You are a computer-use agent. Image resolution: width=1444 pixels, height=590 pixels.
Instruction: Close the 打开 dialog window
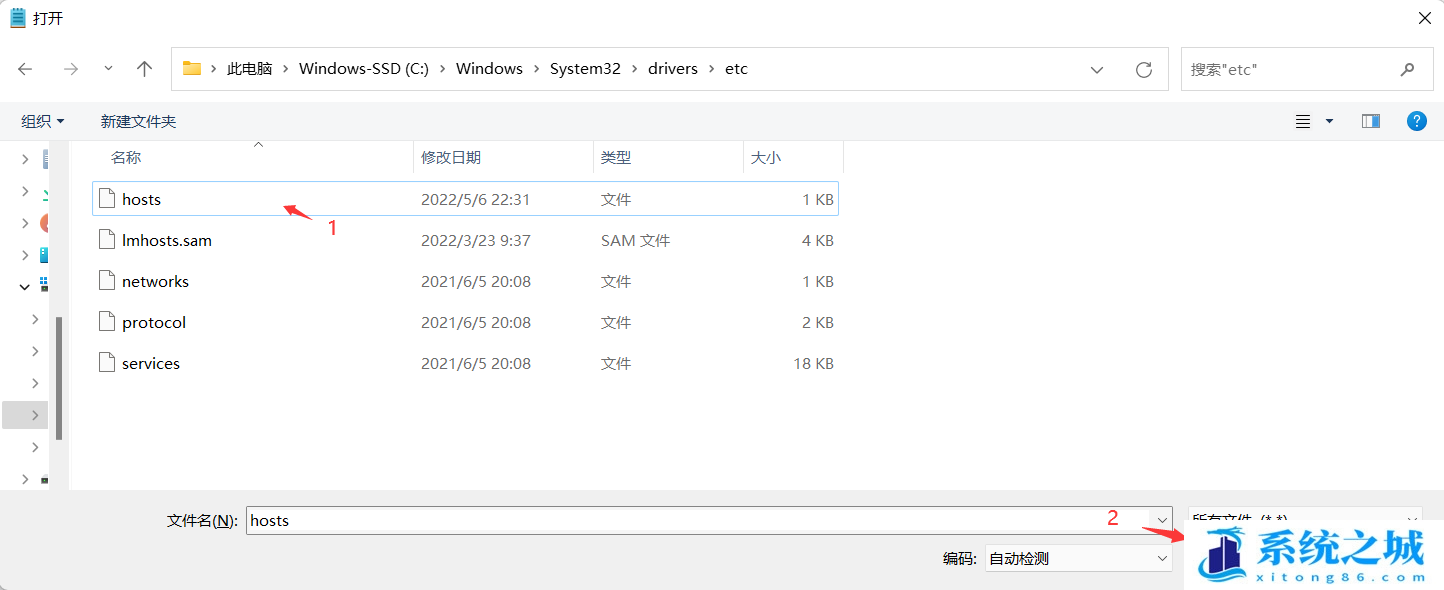point(1424,18)
